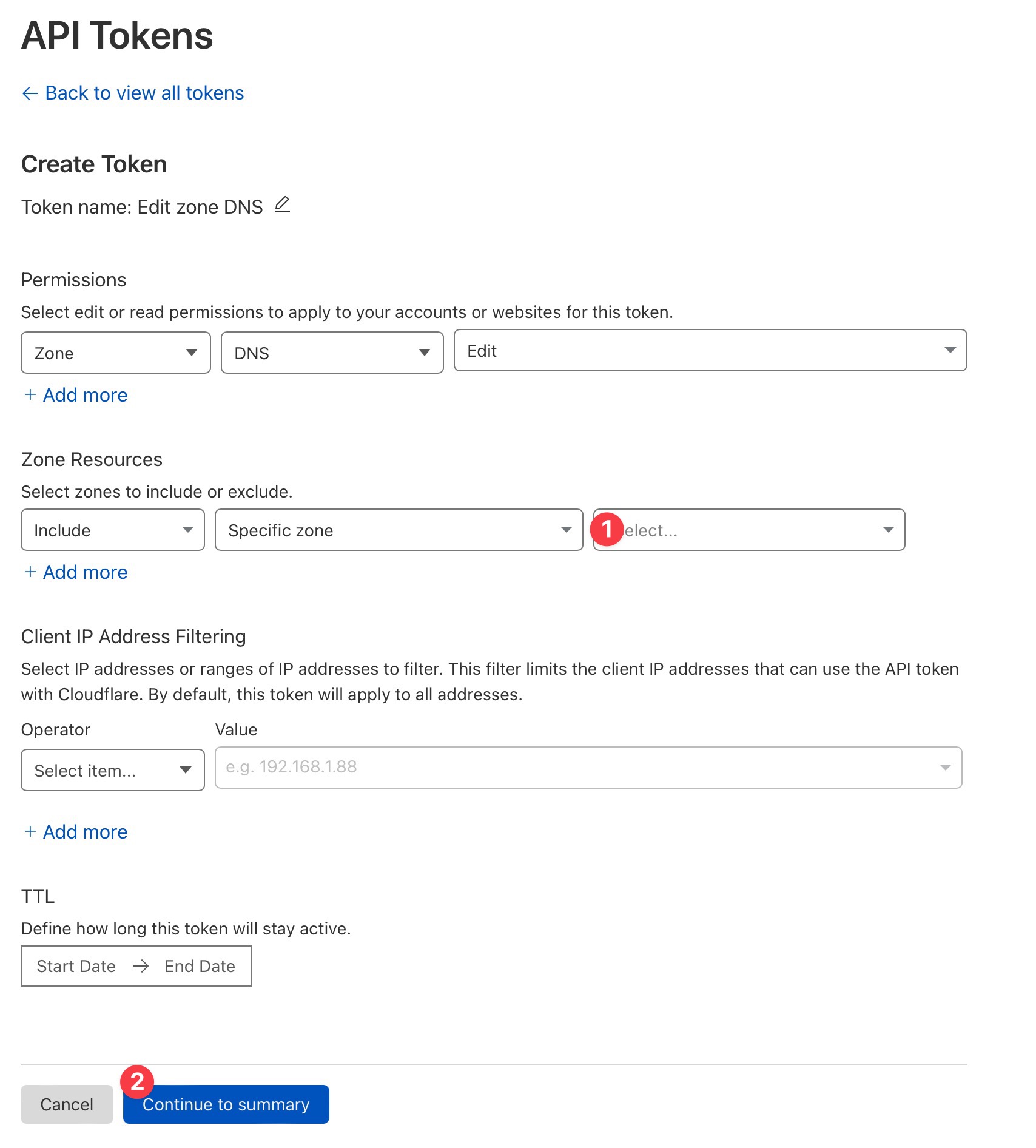
Task: Click the IP address Value input field
Action: (x=588, y=768)
